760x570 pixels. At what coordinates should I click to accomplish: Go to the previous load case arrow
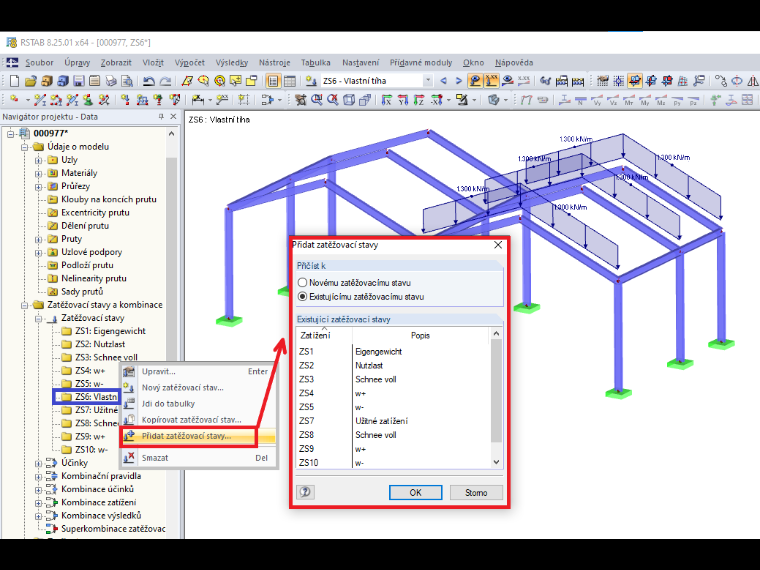(443, 81)
